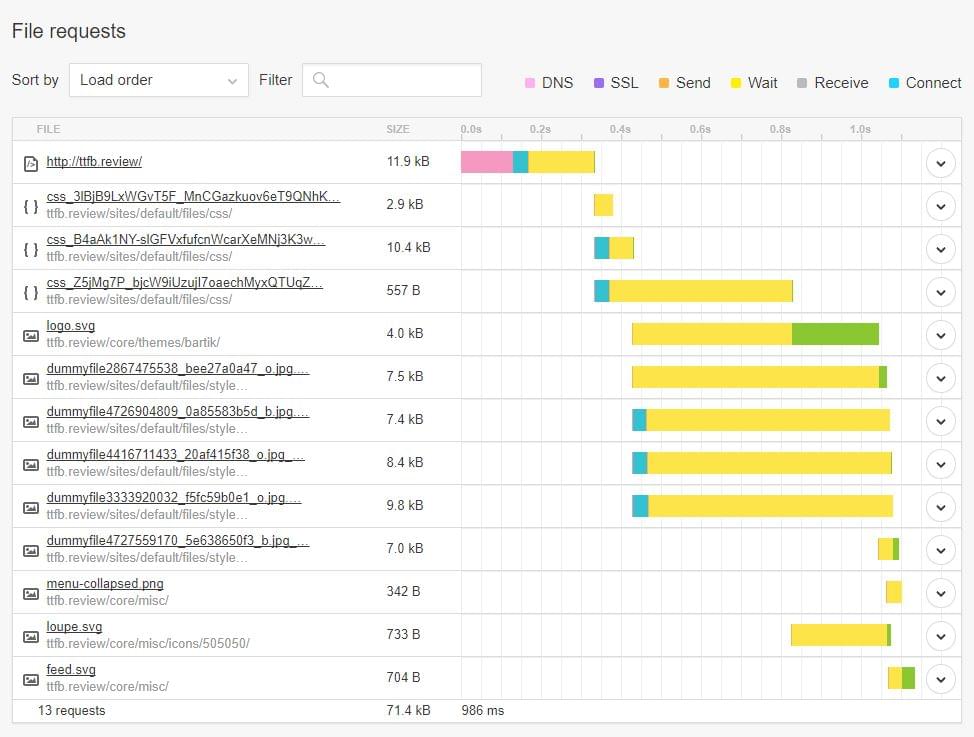The image size is (974, 737).
Task: Click the FILE column header
Action: pos(48,129)
